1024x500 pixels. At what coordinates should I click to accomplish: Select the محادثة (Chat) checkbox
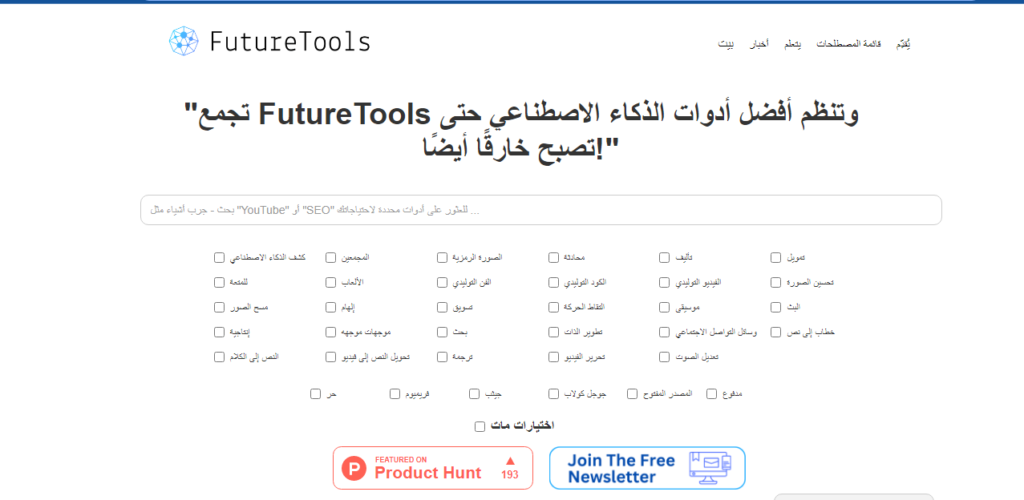[x=554, y=258]
